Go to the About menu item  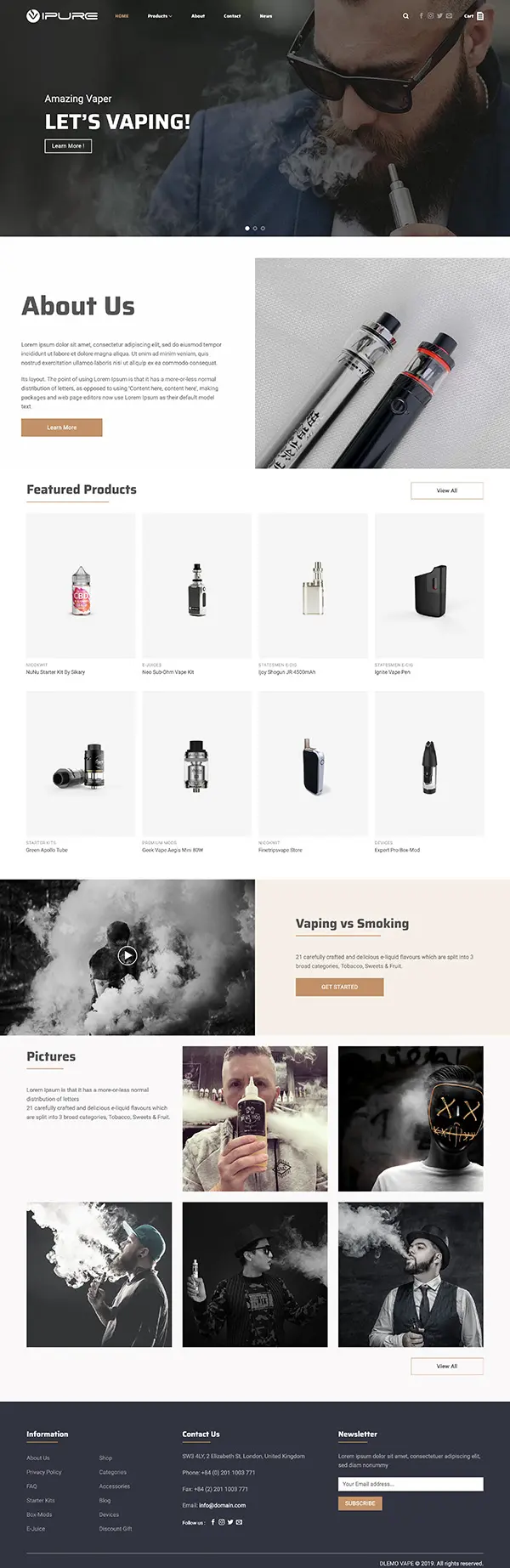pyautogui.click(x=198, y=15)
